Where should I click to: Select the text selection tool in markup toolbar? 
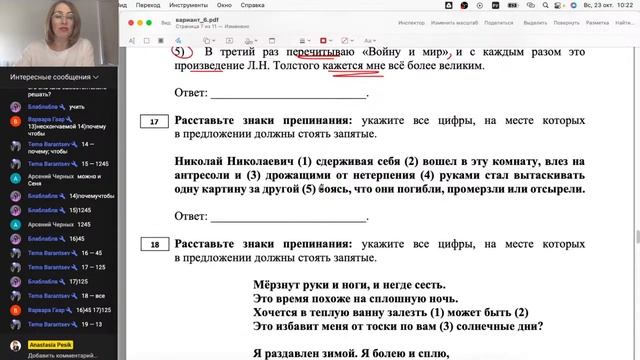coord(132,41)
